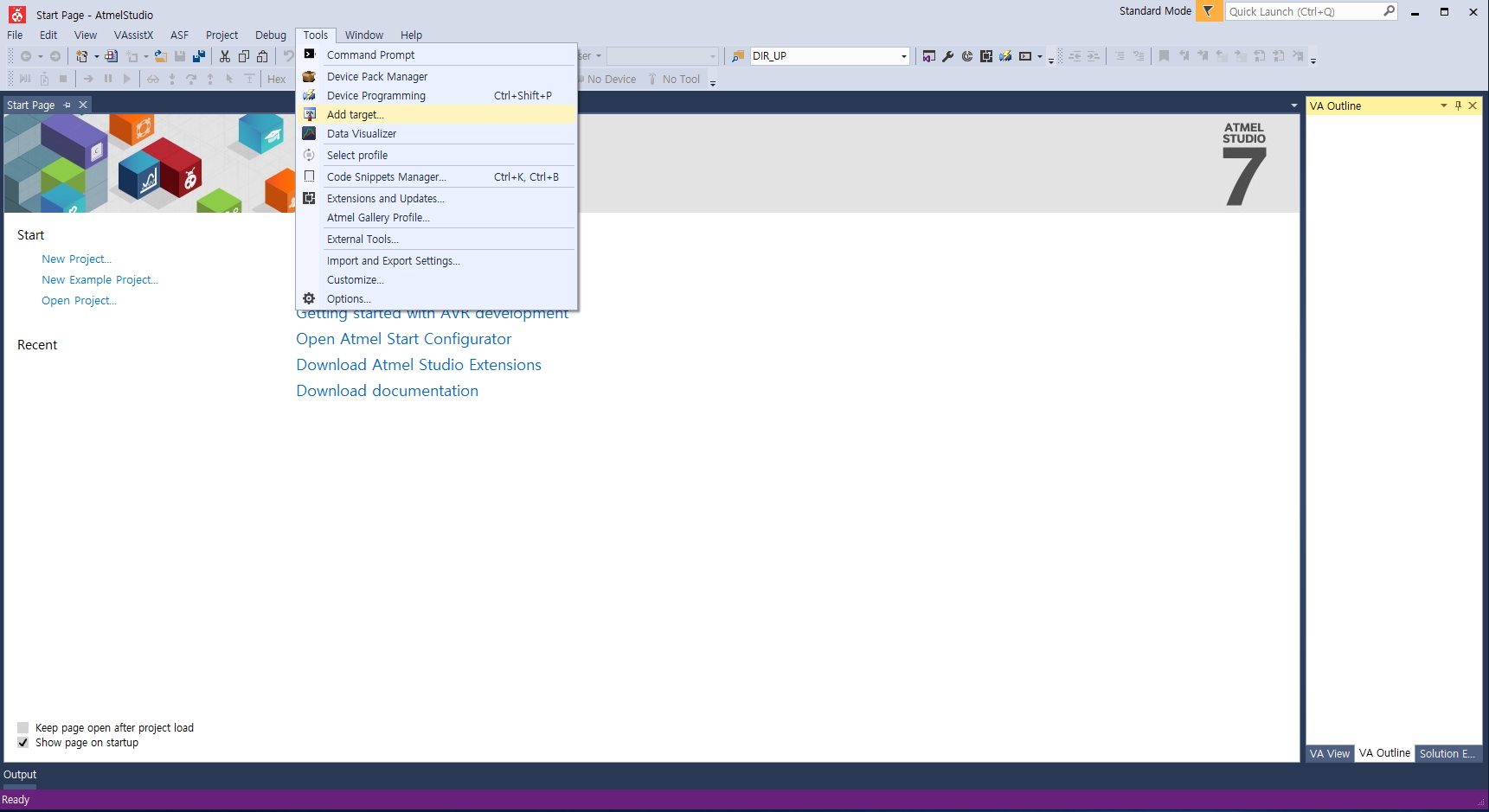This screenshot has width=1489, height=812.
Task: Toggle the Code Snippets Manager checkbox icon
Action: [309, 176]
